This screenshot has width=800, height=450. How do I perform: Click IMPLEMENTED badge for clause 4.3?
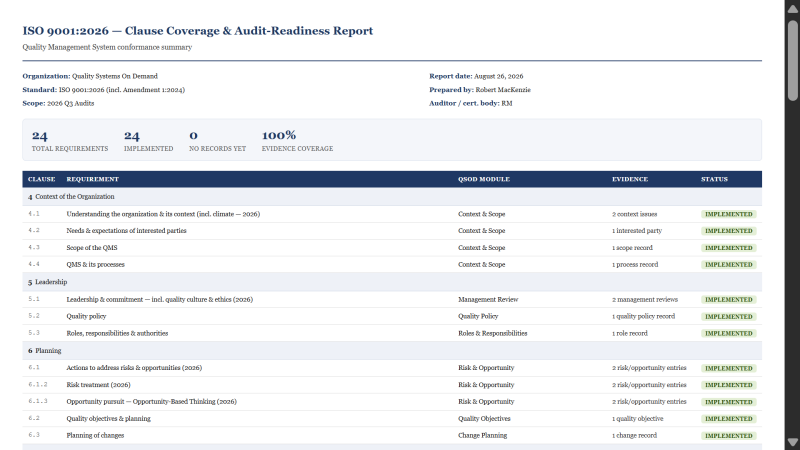[x=729, y=248]
